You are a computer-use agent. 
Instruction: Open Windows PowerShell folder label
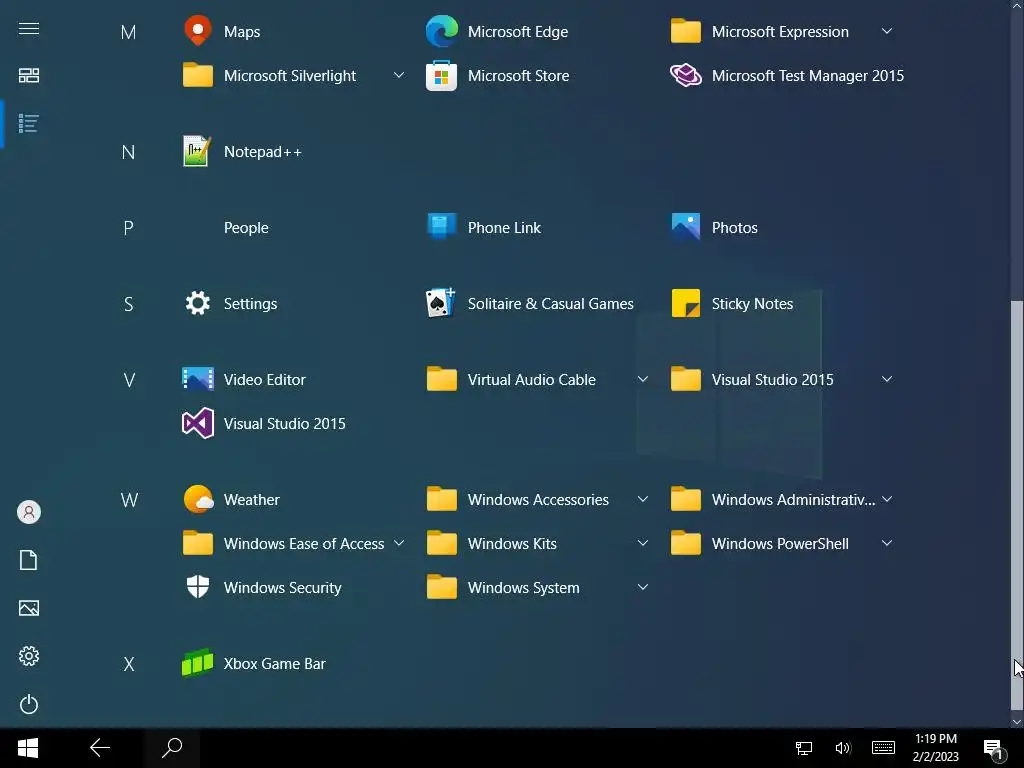780,543
